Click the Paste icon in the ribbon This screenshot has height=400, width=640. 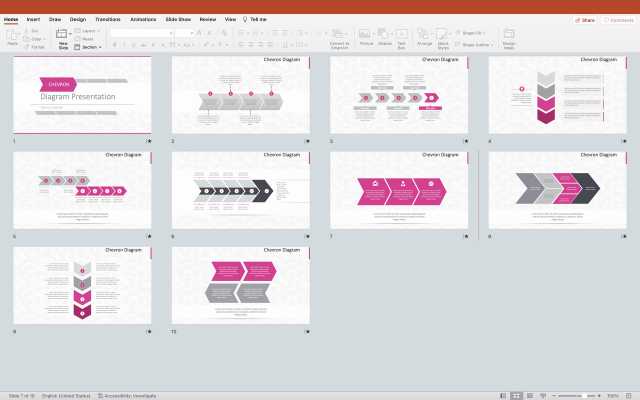click(12, 35)
